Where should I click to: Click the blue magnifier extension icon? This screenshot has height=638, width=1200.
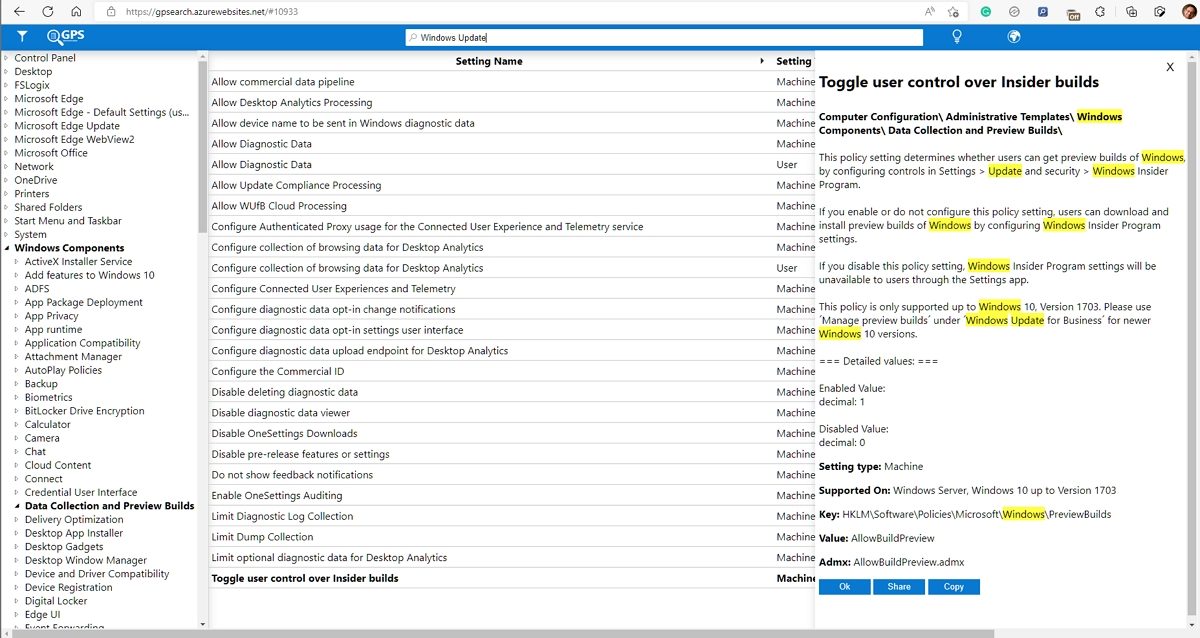click(1043, 12)
